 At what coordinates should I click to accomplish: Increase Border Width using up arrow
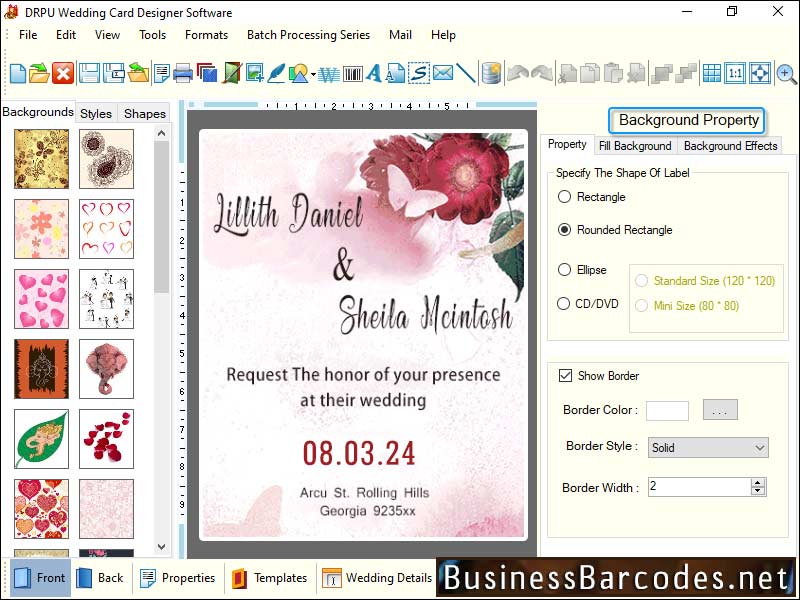coord(758,482)
